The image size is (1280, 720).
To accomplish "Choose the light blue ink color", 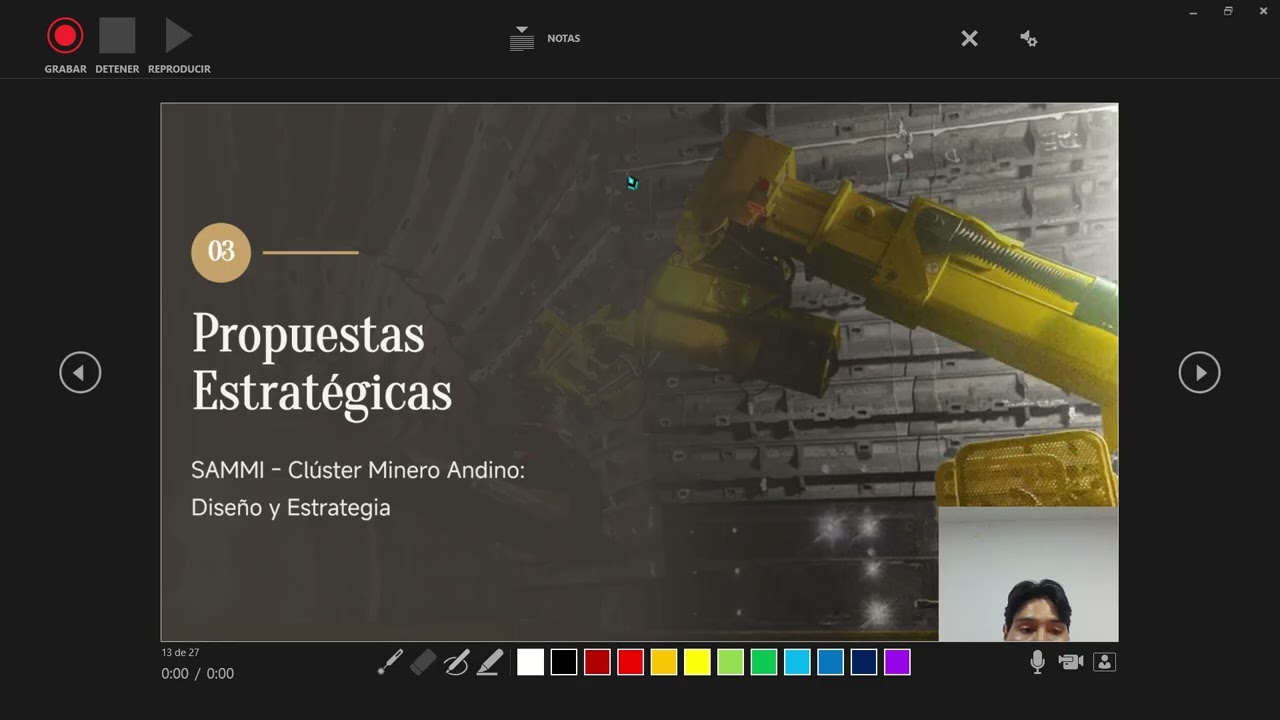I will click(x=797, y=662).
